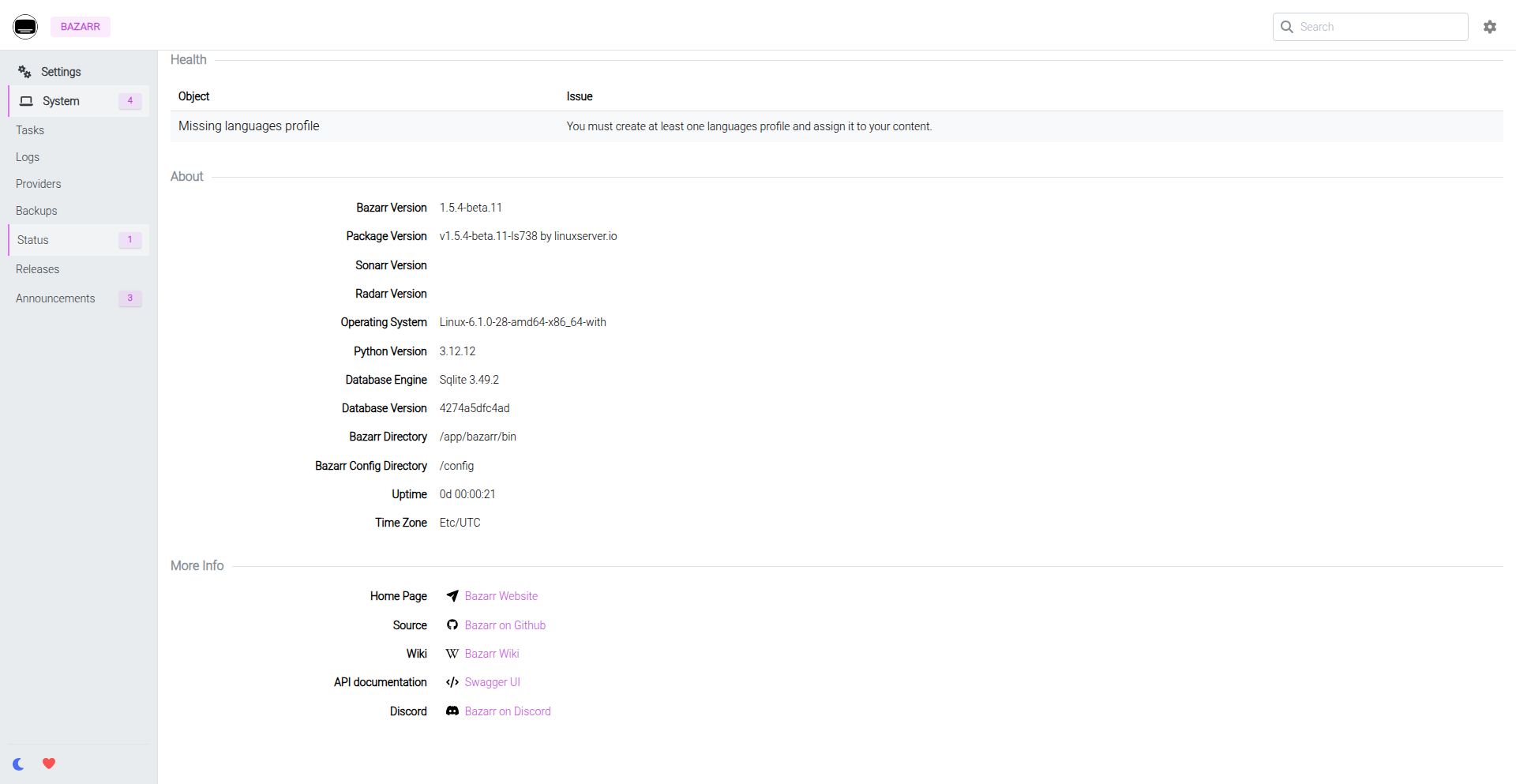Click the BAZARR header button
The width and height of the screenshot is (1516, 784).
(80, 26)
